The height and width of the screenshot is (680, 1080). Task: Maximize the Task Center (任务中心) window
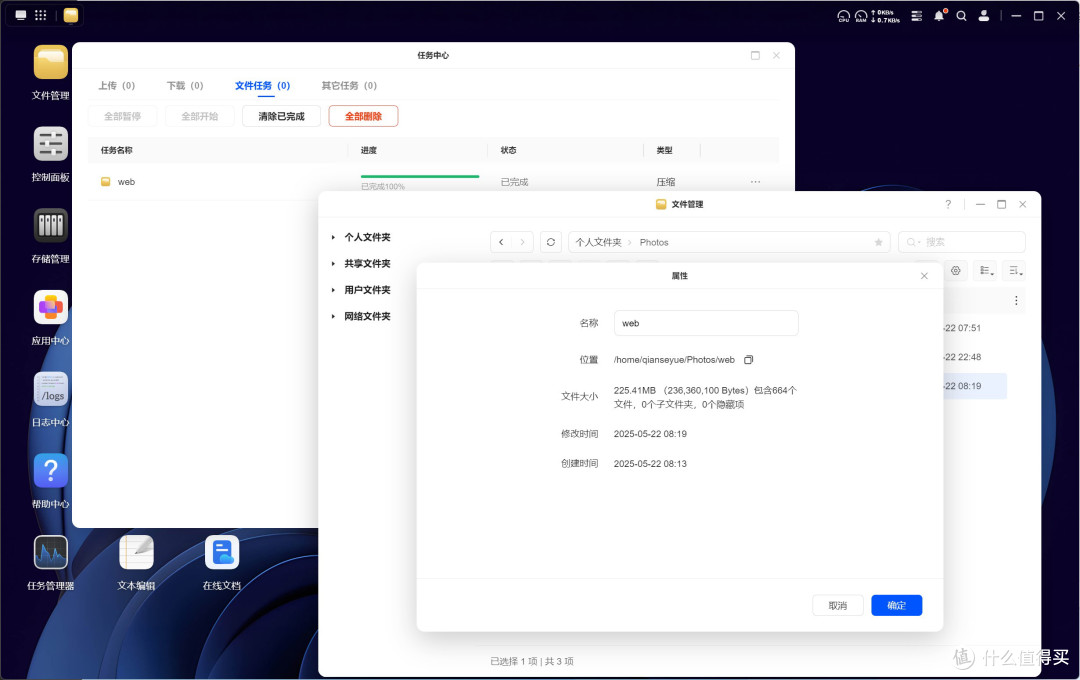pyautogui.click(x=755, y=55)
